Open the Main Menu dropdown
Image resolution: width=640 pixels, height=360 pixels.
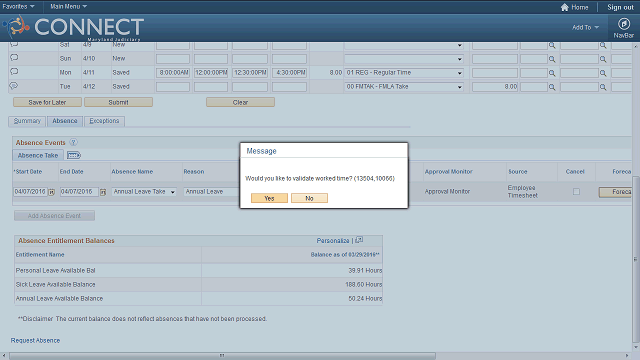[69, 7]
